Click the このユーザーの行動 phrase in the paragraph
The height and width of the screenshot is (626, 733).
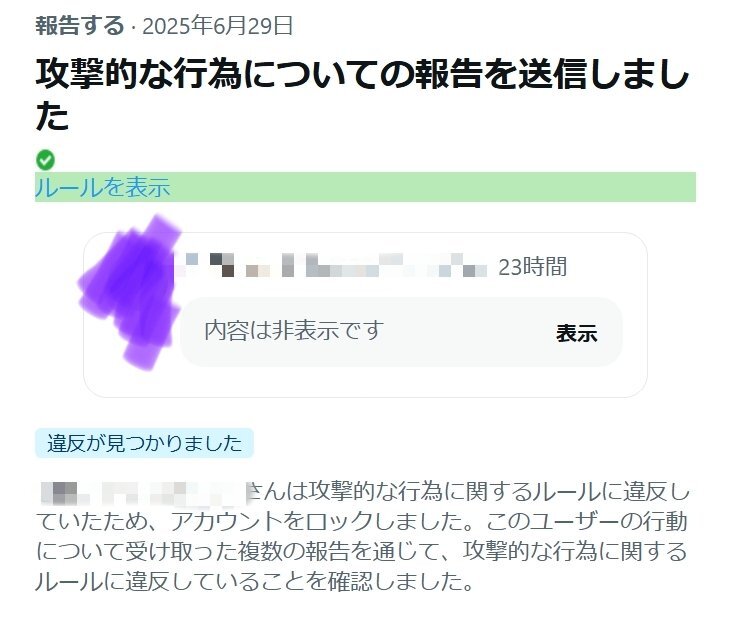pyautogui.click(x=587, y=521)
